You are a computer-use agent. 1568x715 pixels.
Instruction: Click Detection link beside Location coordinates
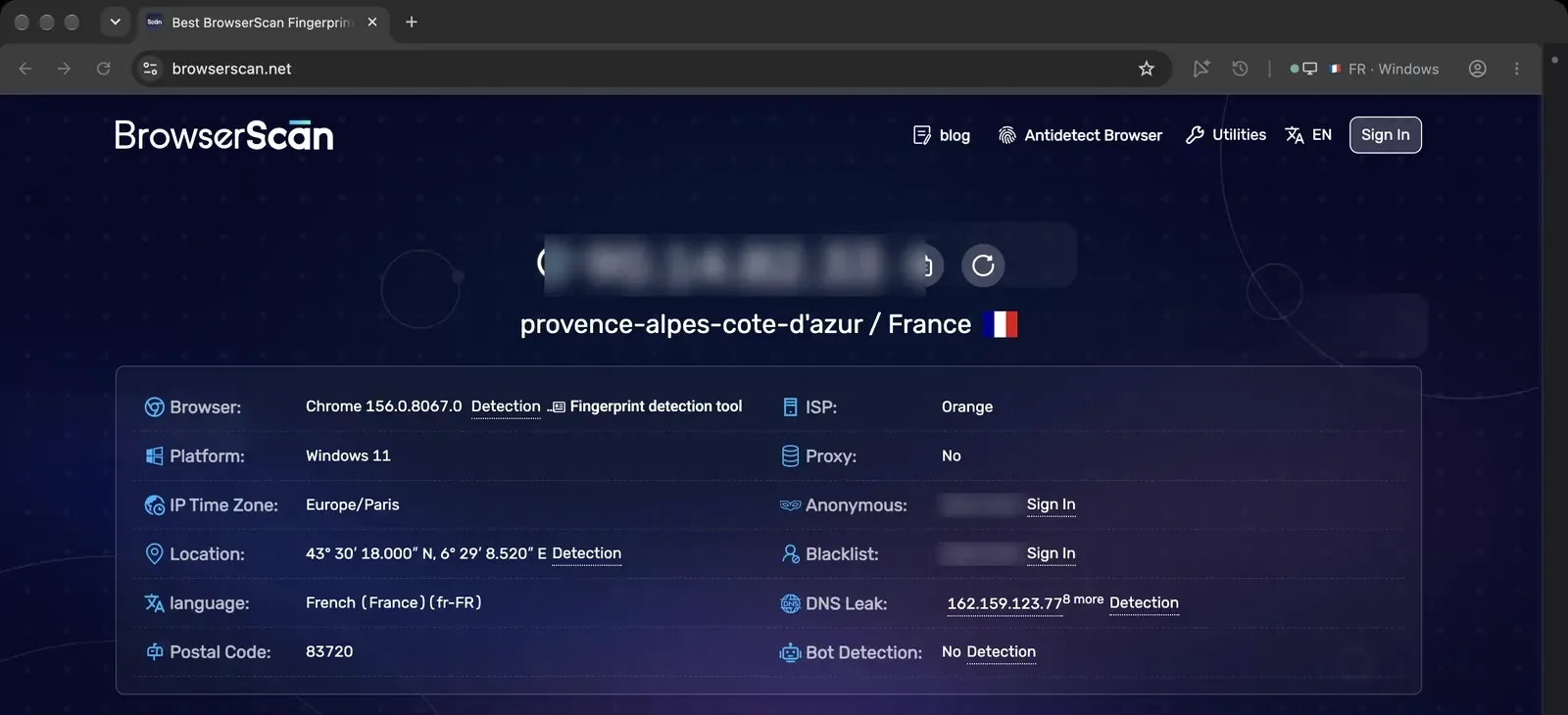click(x=586, y=553)
